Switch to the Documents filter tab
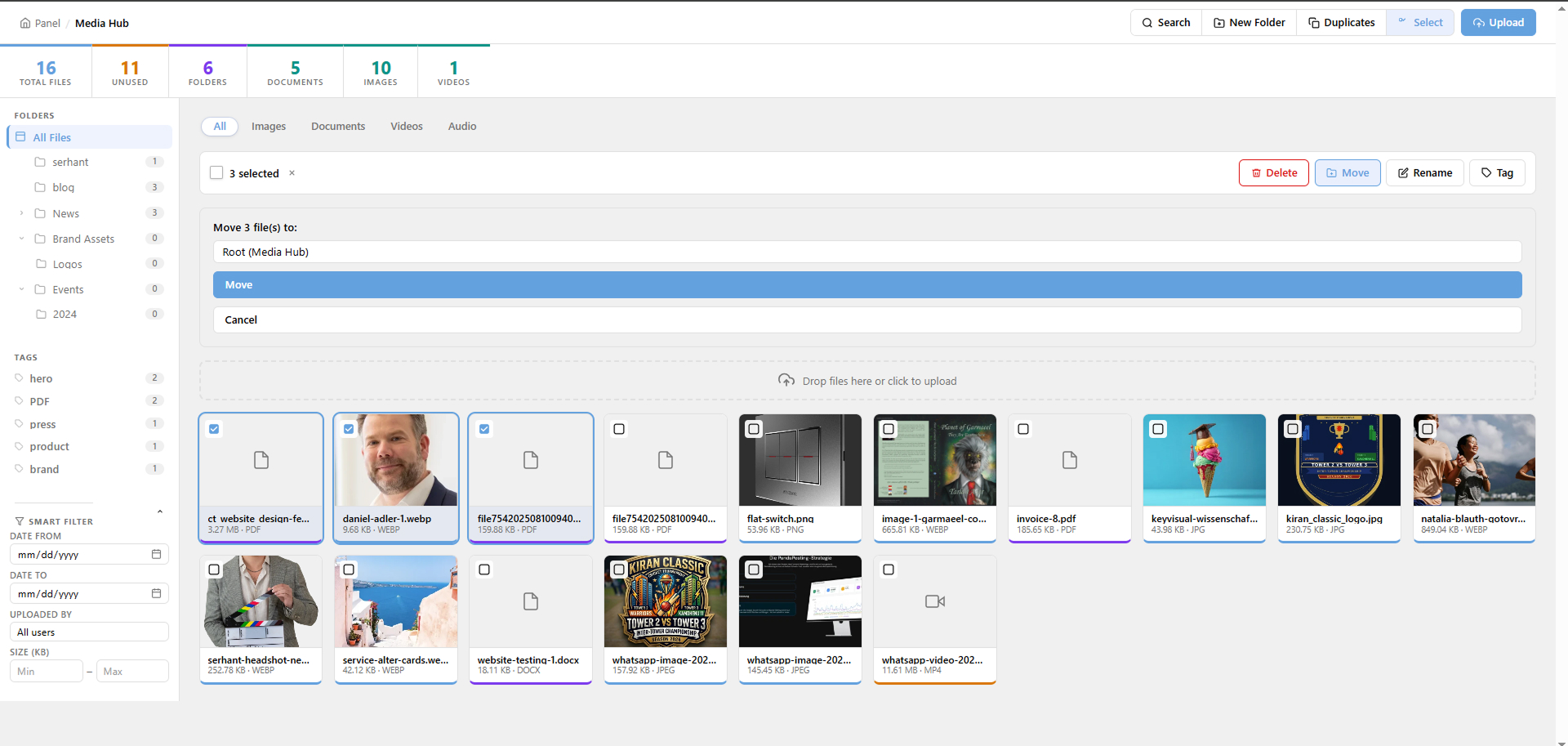Screen dimensions: 1568x746 click(x=338, y=127)
